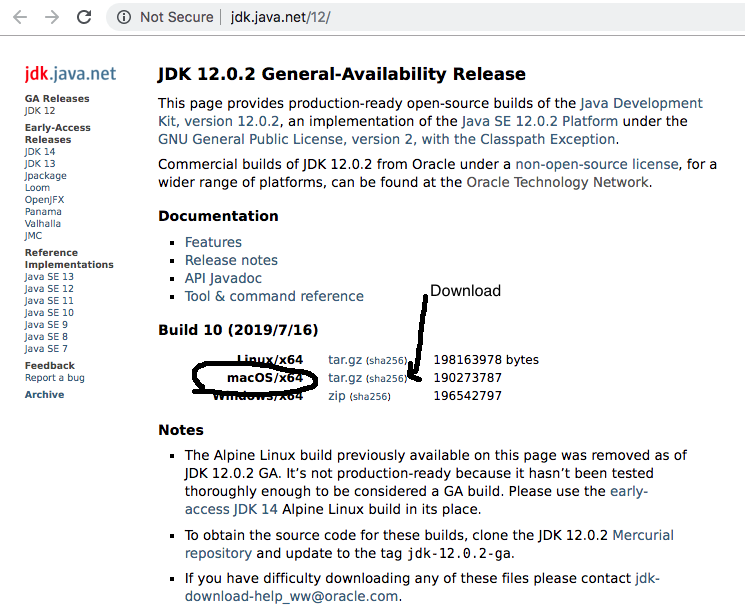Open Java SE 10 reference implementation
Viewport: 745px width, 611px height.
pyautogui.click(x=49, y=313)
